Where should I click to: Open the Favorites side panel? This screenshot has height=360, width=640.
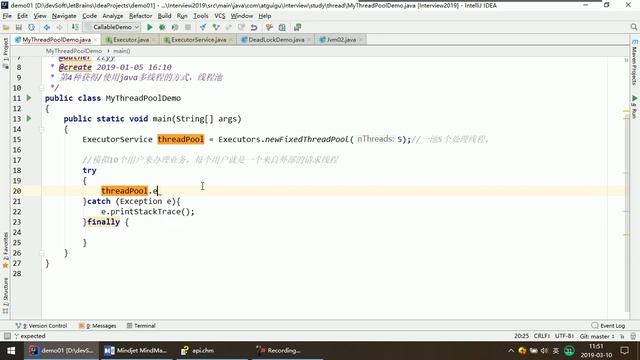pyautogui.click(x=5, y=250)
